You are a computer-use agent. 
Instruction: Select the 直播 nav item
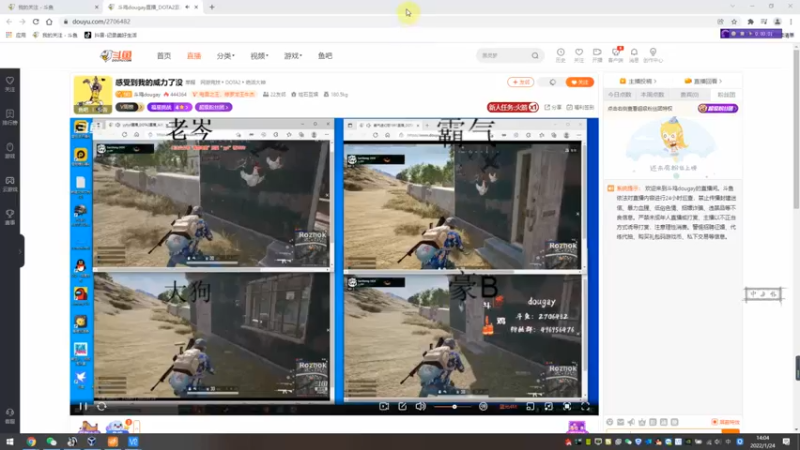(194, 56)
